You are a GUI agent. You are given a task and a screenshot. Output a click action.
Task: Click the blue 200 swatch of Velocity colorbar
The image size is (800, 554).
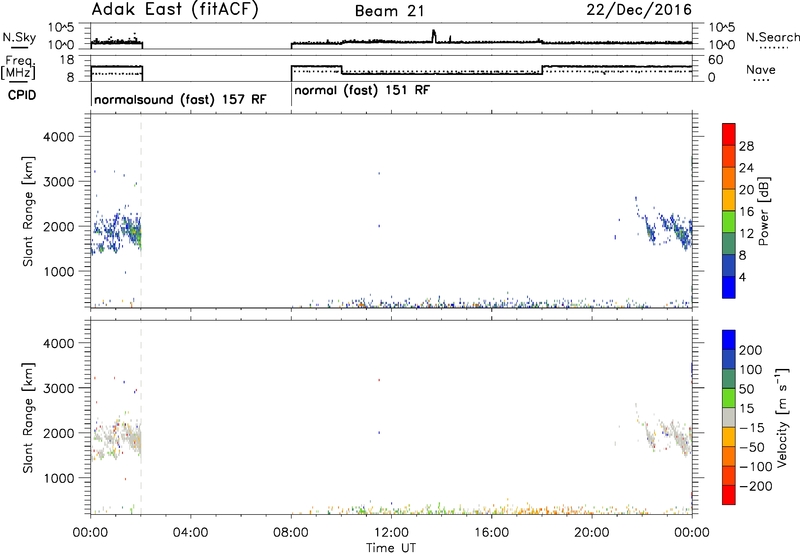[x=729, y=340]
